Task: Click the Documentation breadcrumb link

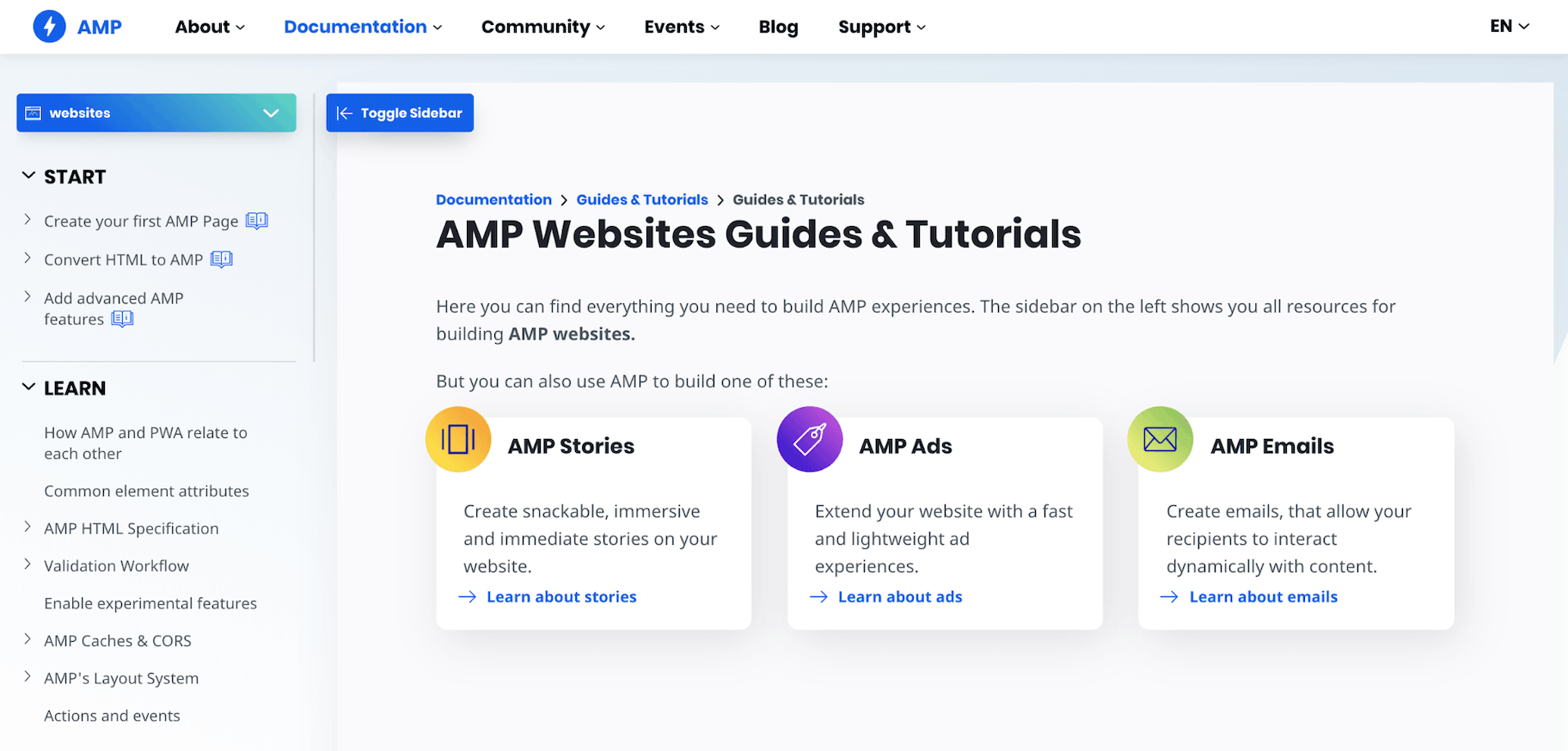Action: point(493,199)
